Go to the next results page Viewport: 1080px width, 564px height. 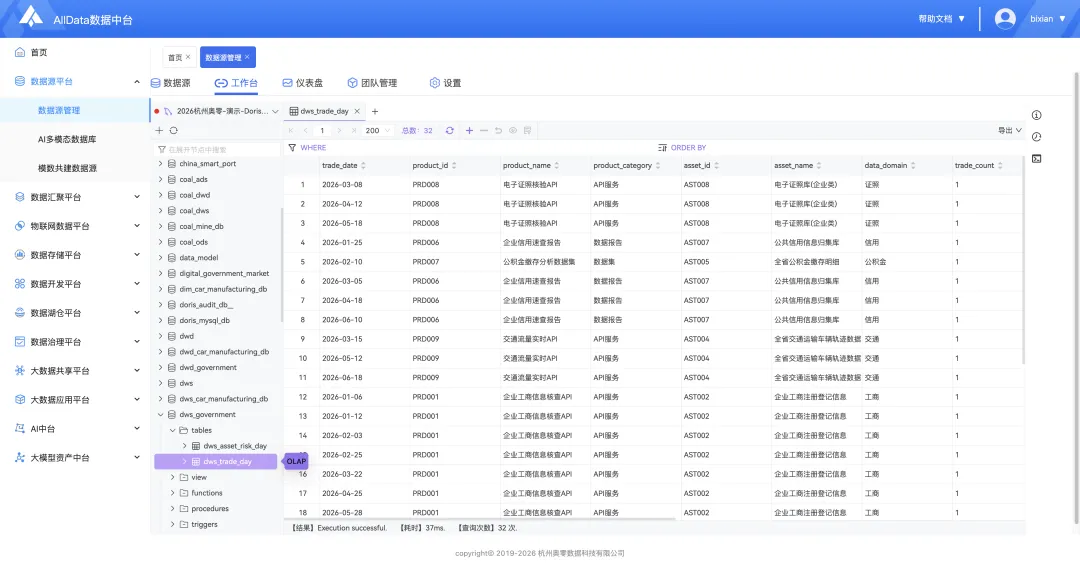[338, 131]
